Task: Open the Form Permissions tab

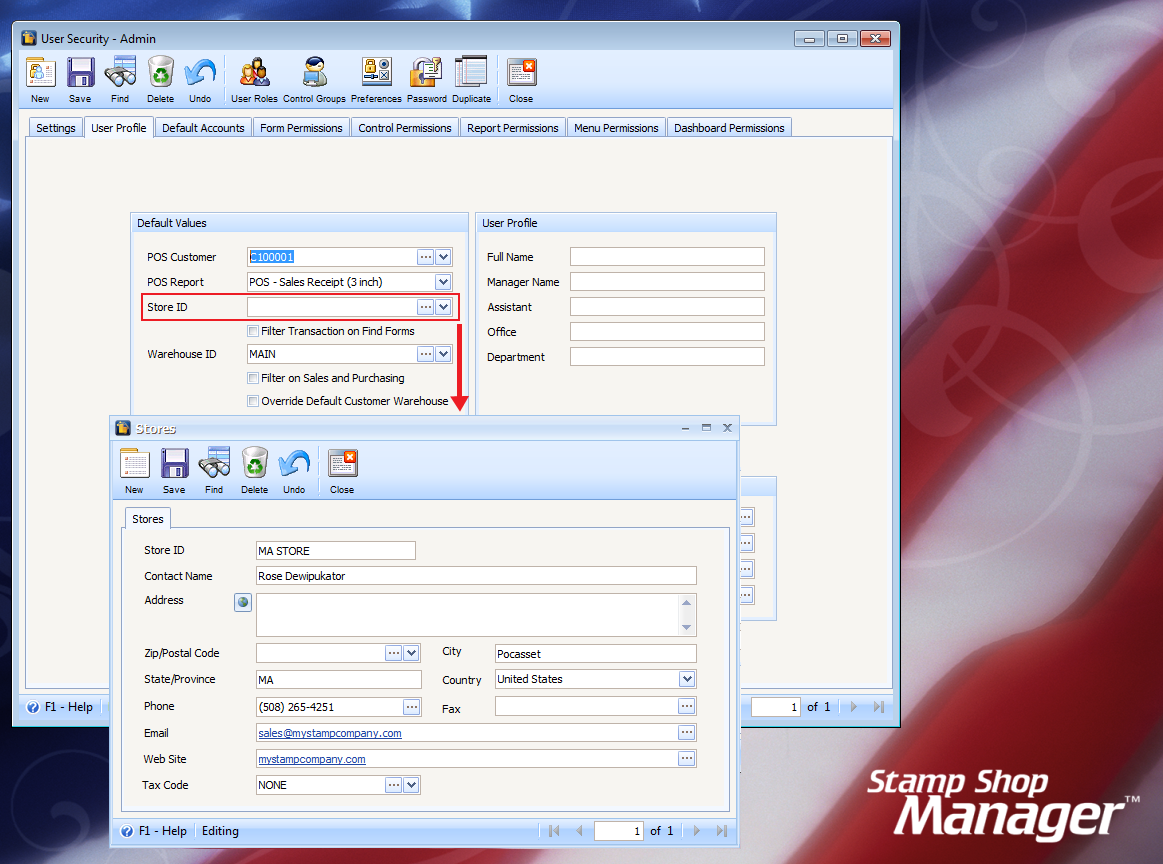Action: [x=301, y=128]
